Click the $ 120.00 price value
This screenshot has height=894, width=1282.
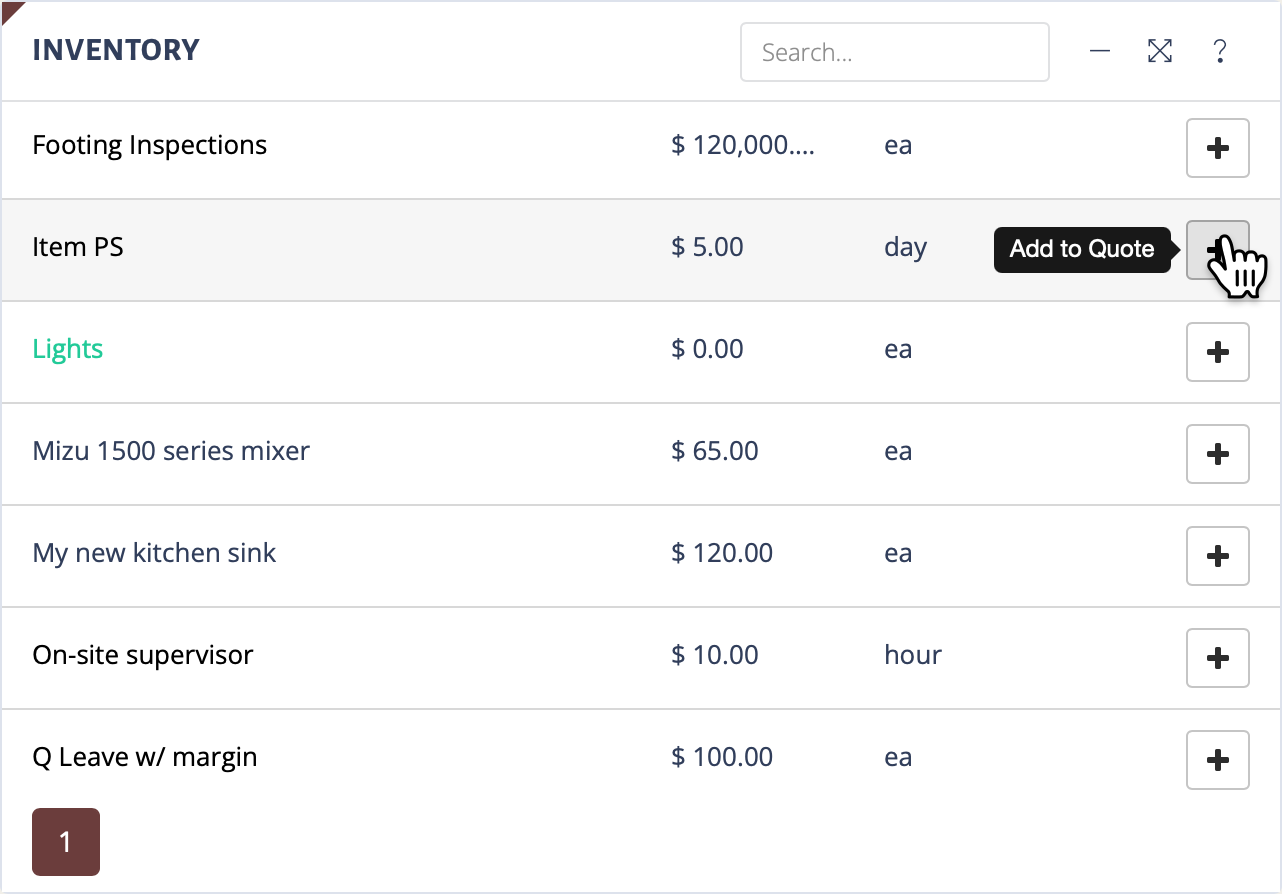(722, 553)
